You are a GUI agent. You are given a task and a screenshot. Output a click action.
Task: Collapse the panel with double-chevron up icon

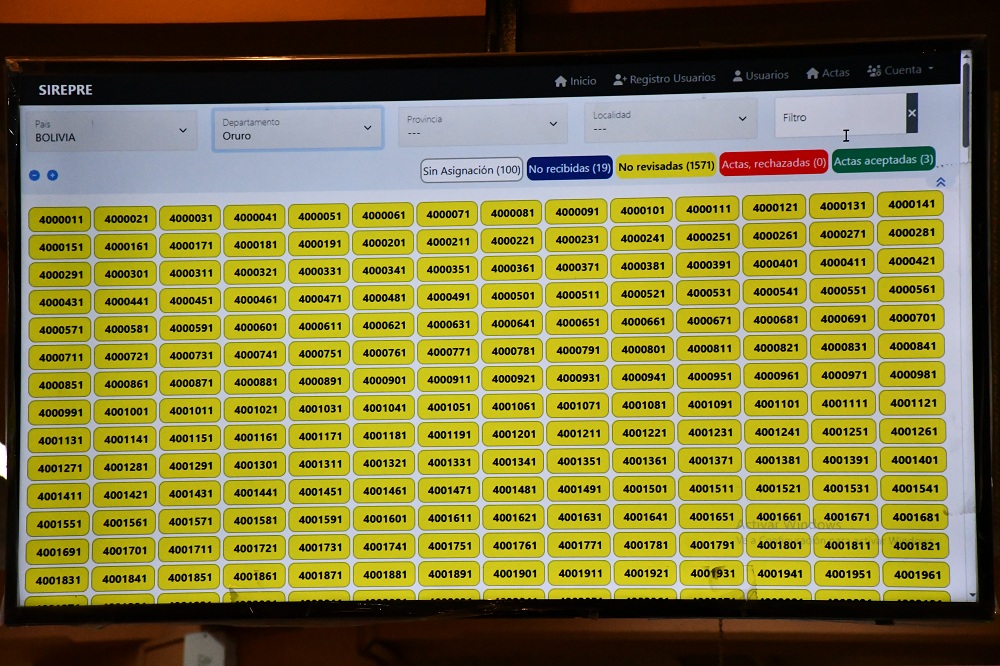tap(940, 182)
